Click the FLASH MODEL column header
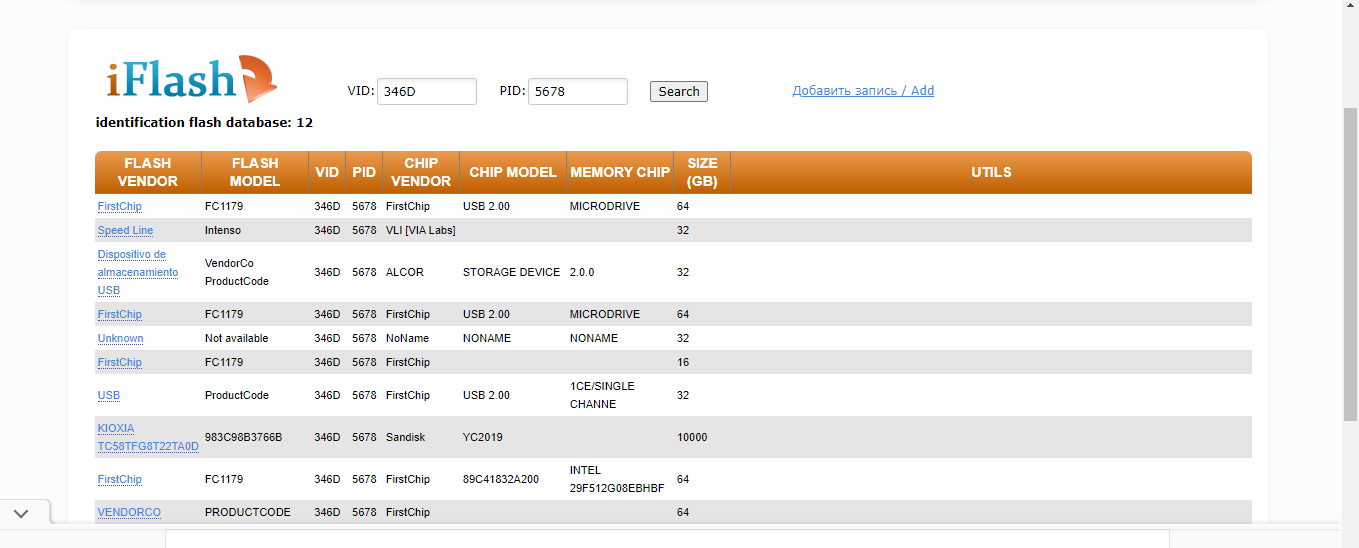 tap(255, 172)
